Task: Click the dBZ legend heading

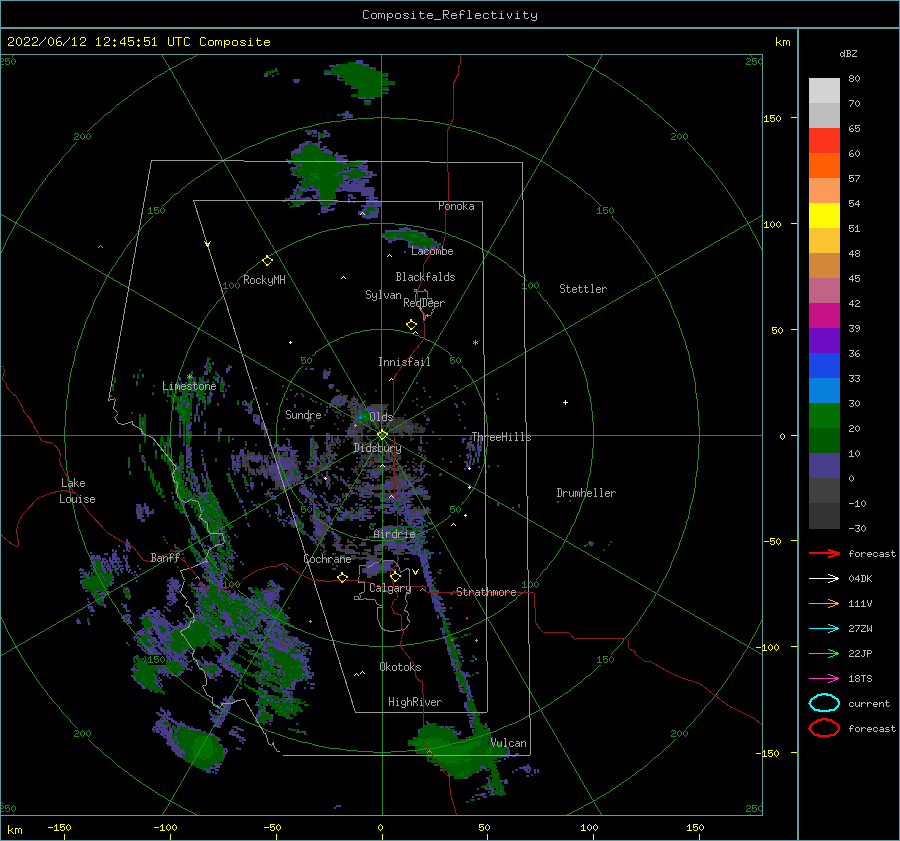Action: [x=848, y=53]
